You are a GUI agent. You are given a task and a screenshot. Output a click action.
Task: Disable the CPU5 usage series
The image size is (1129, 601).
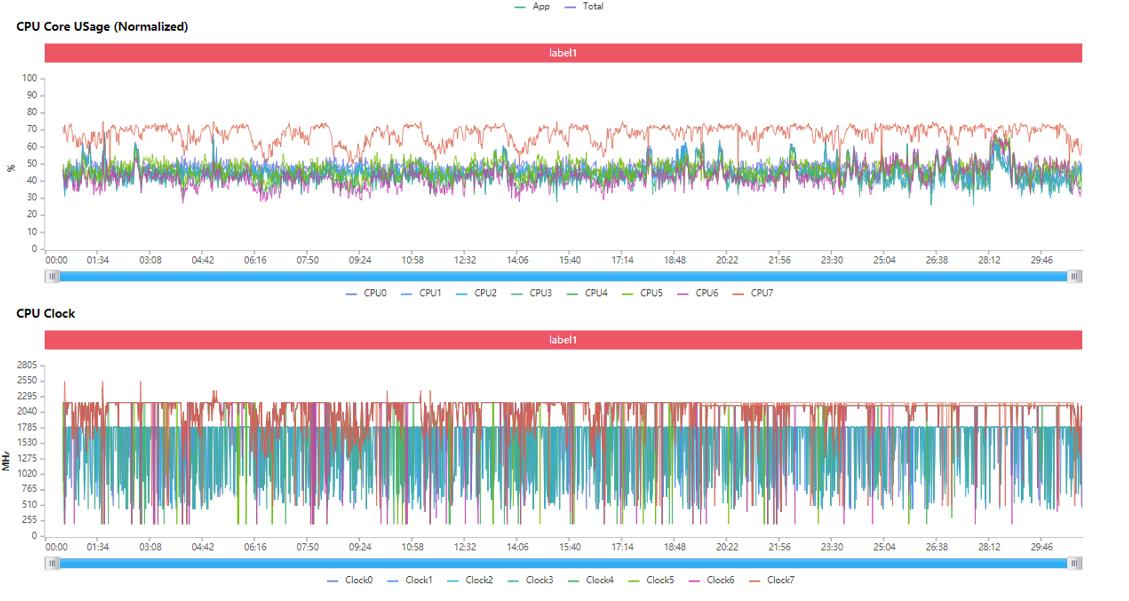[641, 293]
